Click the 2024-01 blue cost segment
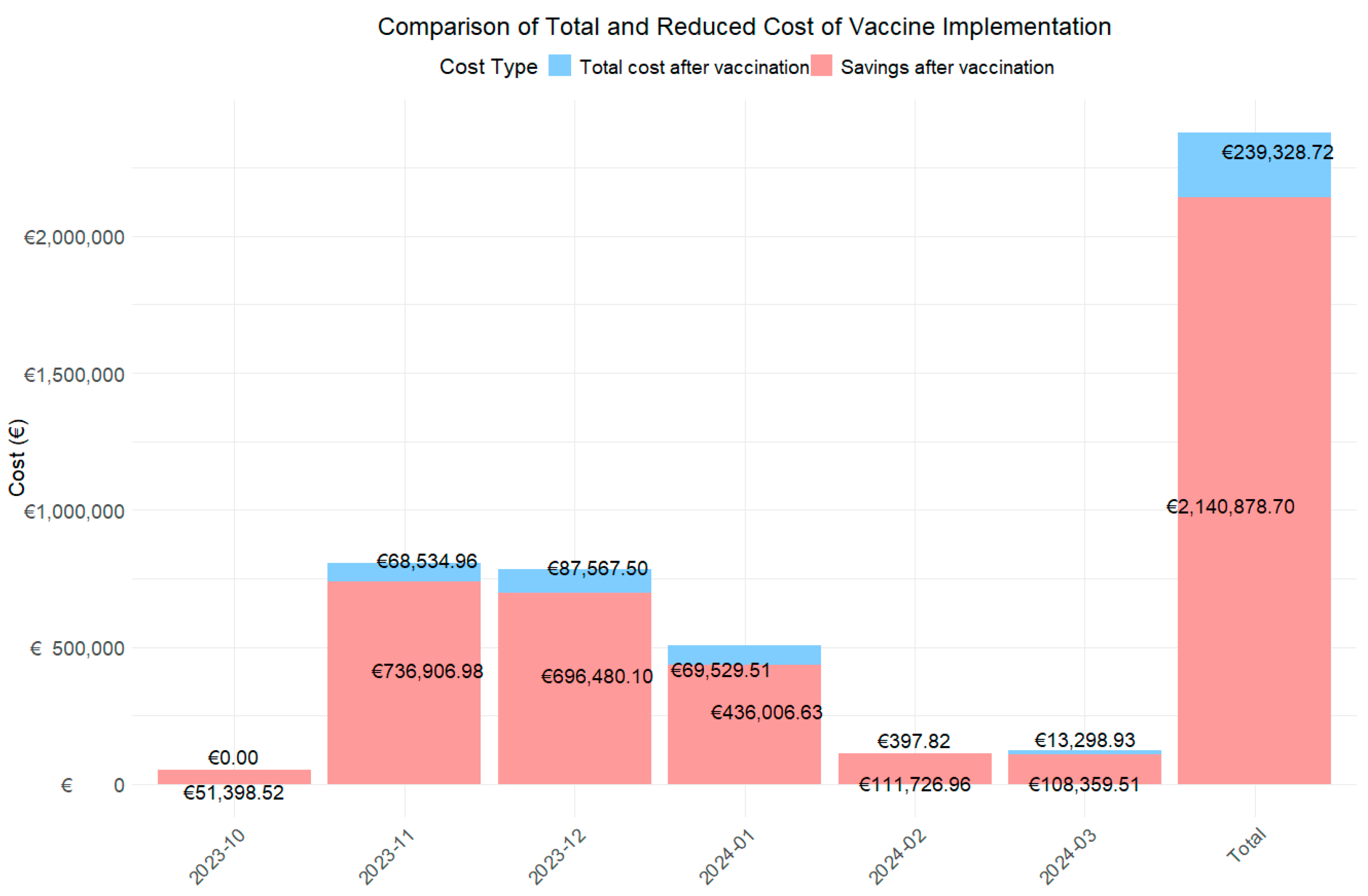 pyautogui.click(x=744, y=654)
